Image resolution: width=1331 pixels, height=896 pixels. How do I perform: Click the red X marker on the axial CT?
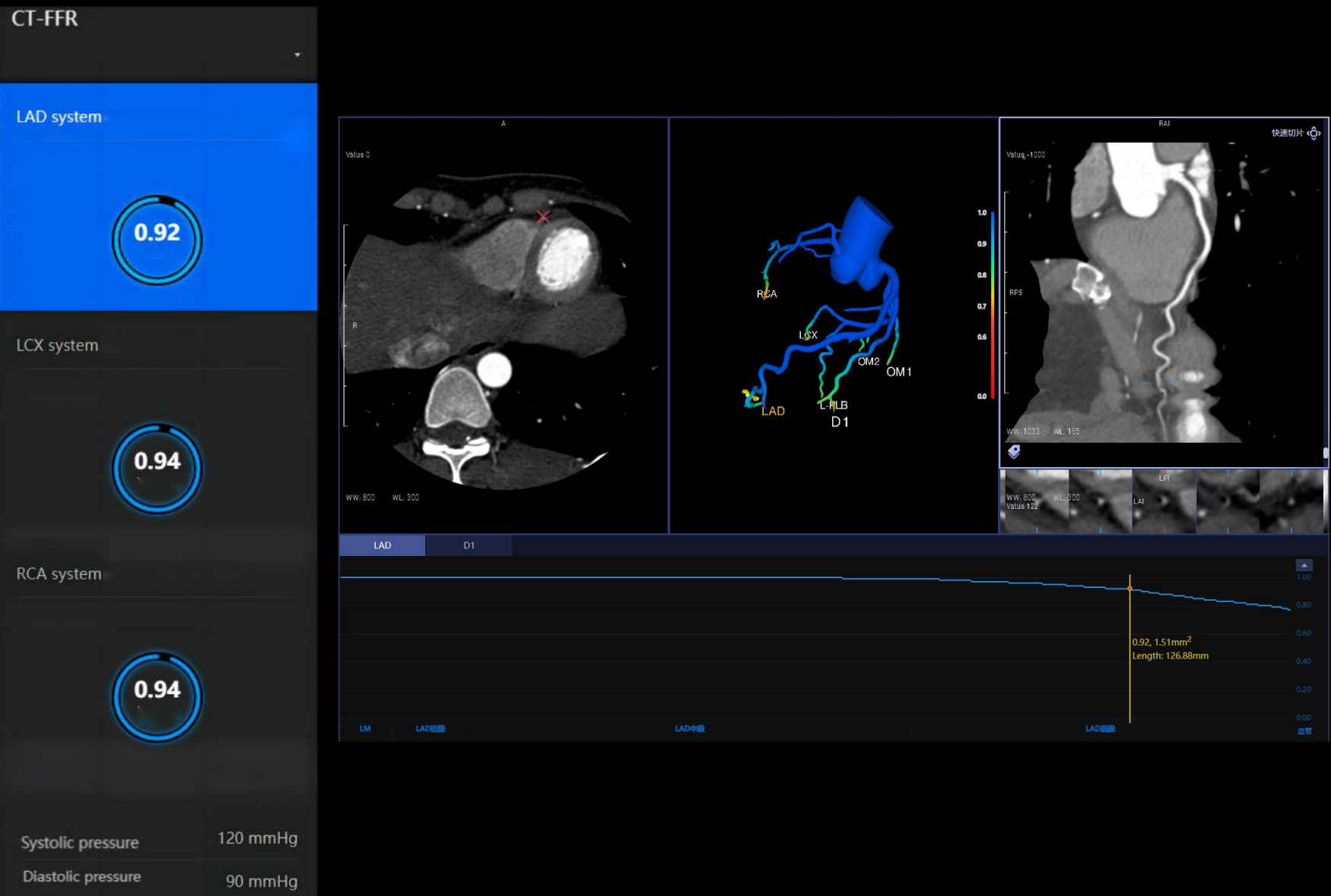coord(543,217)
